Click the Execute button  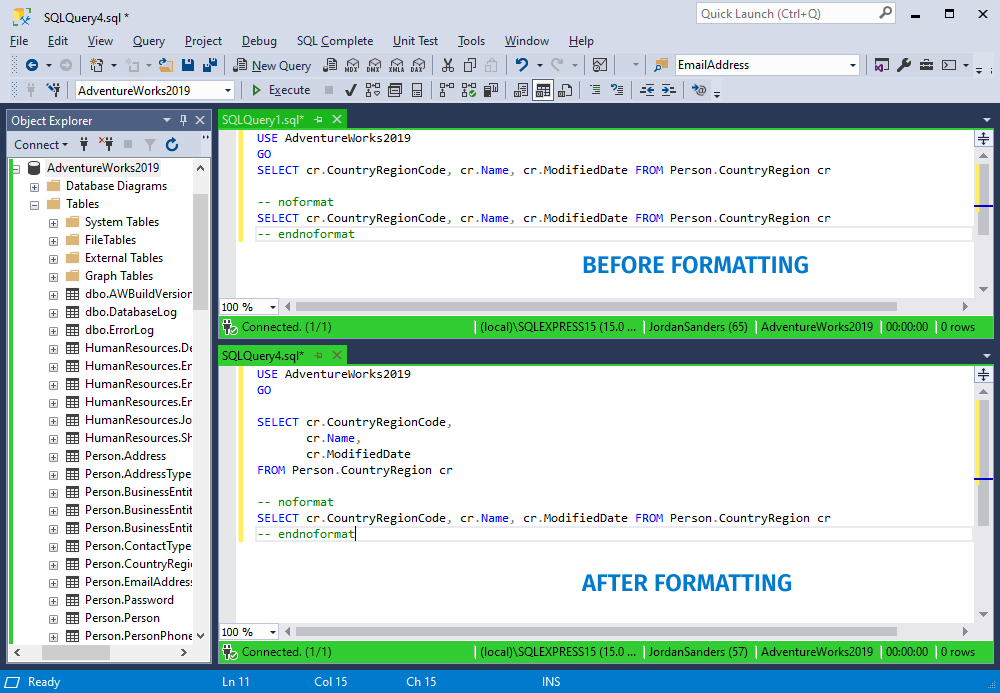click(281, 90)
